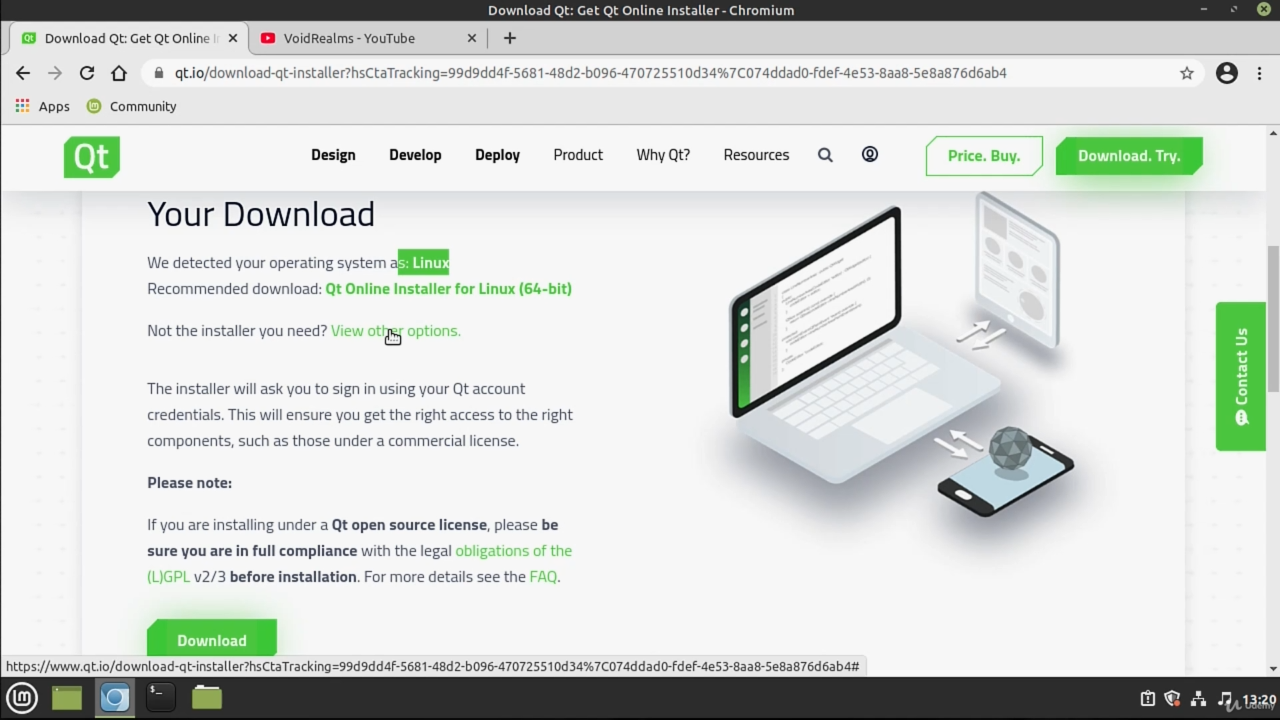This screenshot has width=1280, height=720.
Task: Click the Download. Try. button
Action: click(1129, 156)
